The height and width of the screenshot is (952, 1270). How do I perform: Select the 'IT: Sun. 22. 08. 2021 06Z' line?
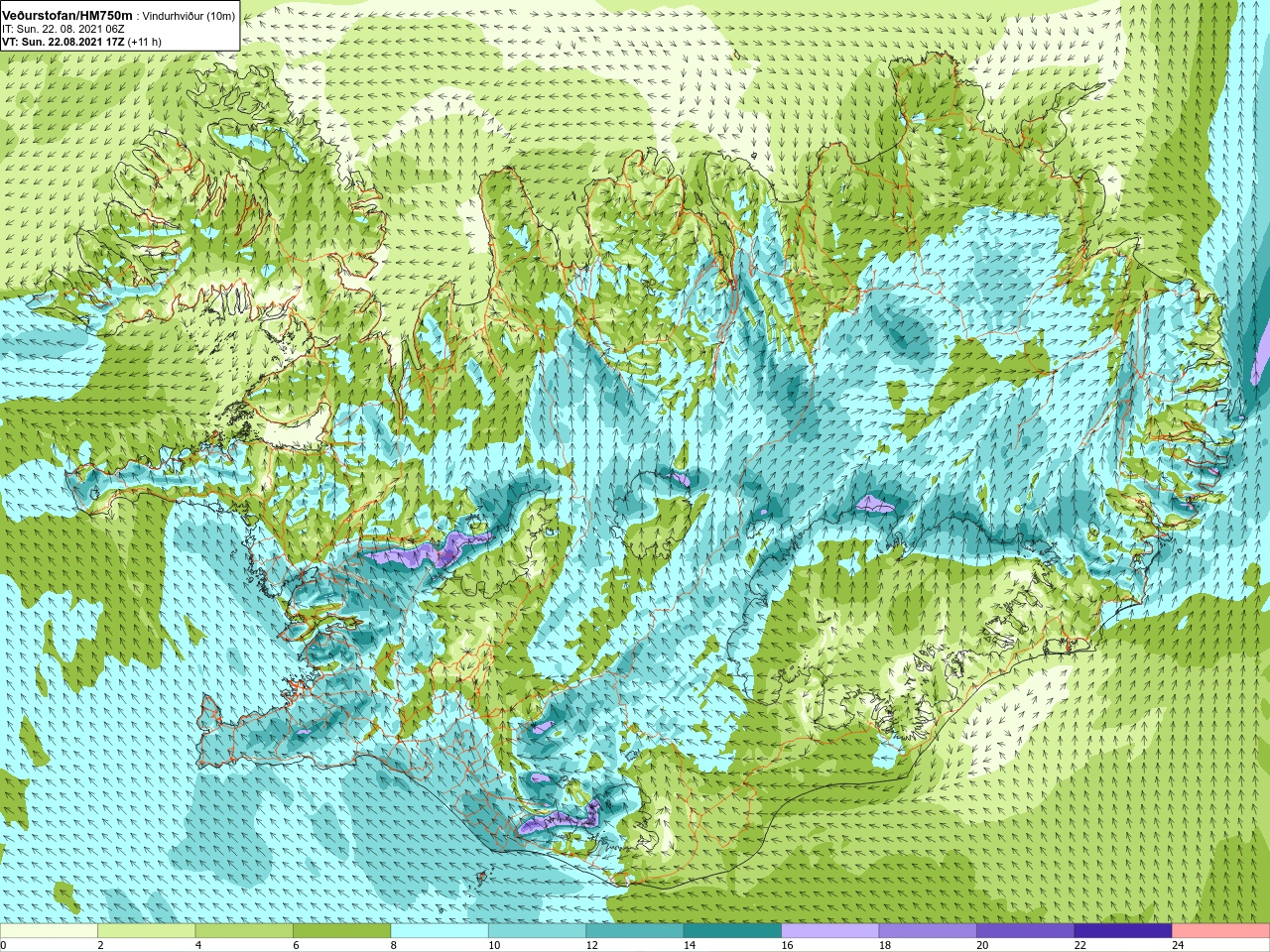click(63, 30)
